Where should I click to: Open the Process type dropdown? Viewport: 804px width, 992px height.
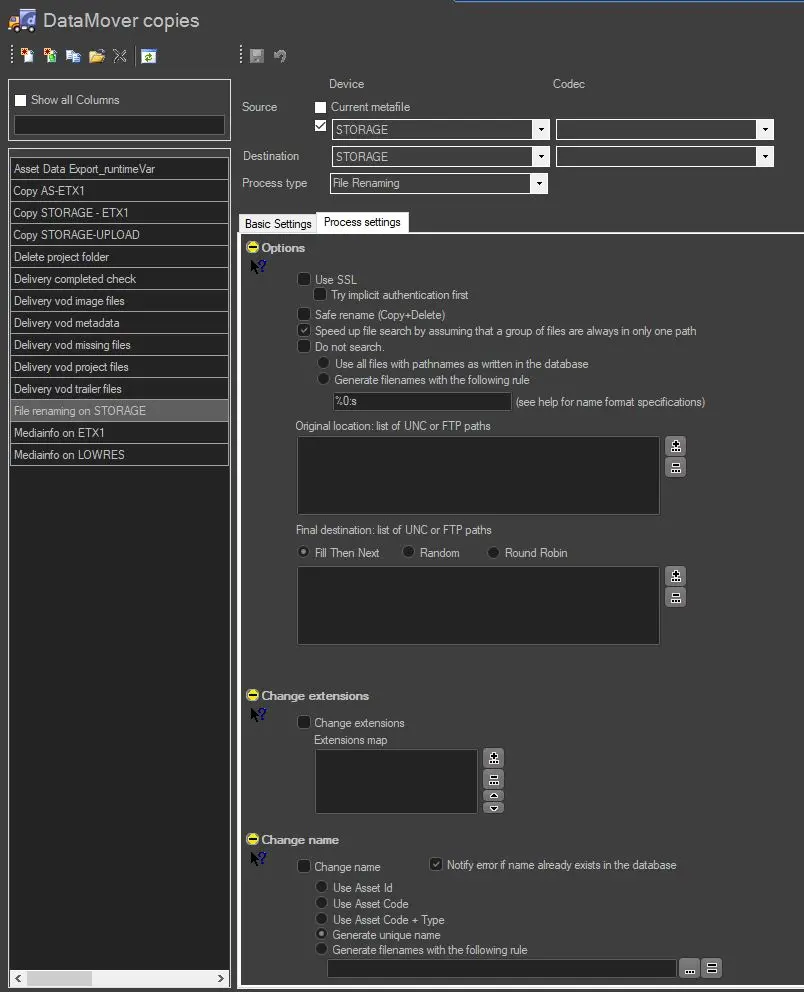(539, 184)
